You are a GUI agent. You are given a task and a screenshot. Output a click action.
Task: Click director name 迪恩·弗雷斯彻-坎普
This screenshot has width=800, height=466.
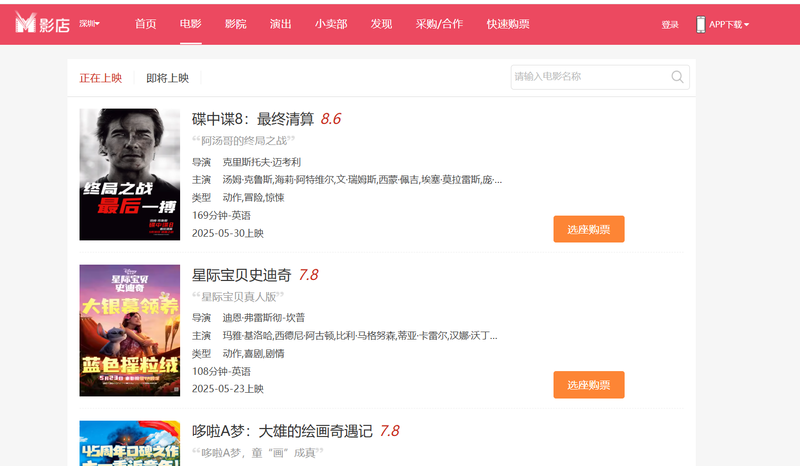pos(263,318)
